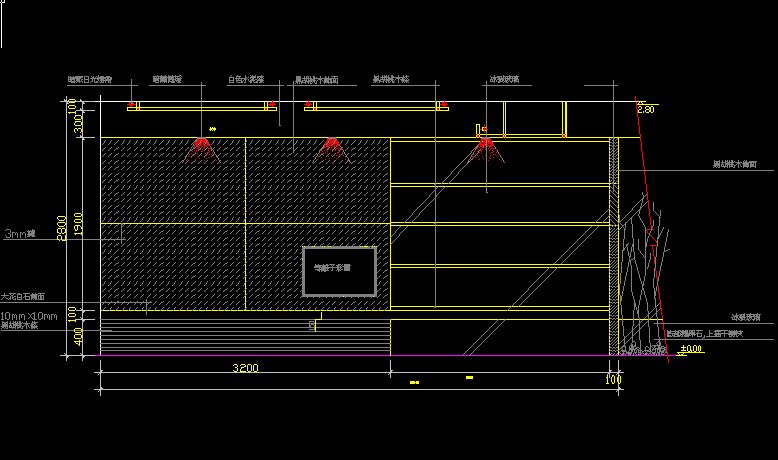
Task: Click the magenta floor baseline
Action: 350,355
